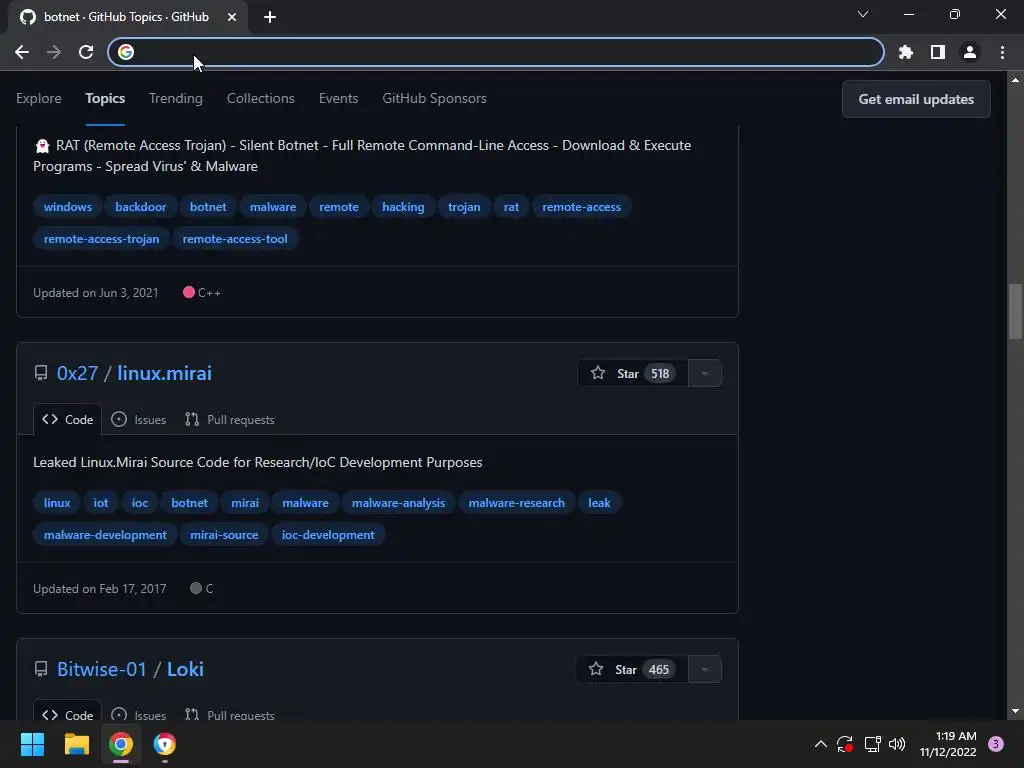The width and height of the screenshot is (1024, 768).
Task: Open the Chrome profile avatar
Action: click(x=970, y=52)
